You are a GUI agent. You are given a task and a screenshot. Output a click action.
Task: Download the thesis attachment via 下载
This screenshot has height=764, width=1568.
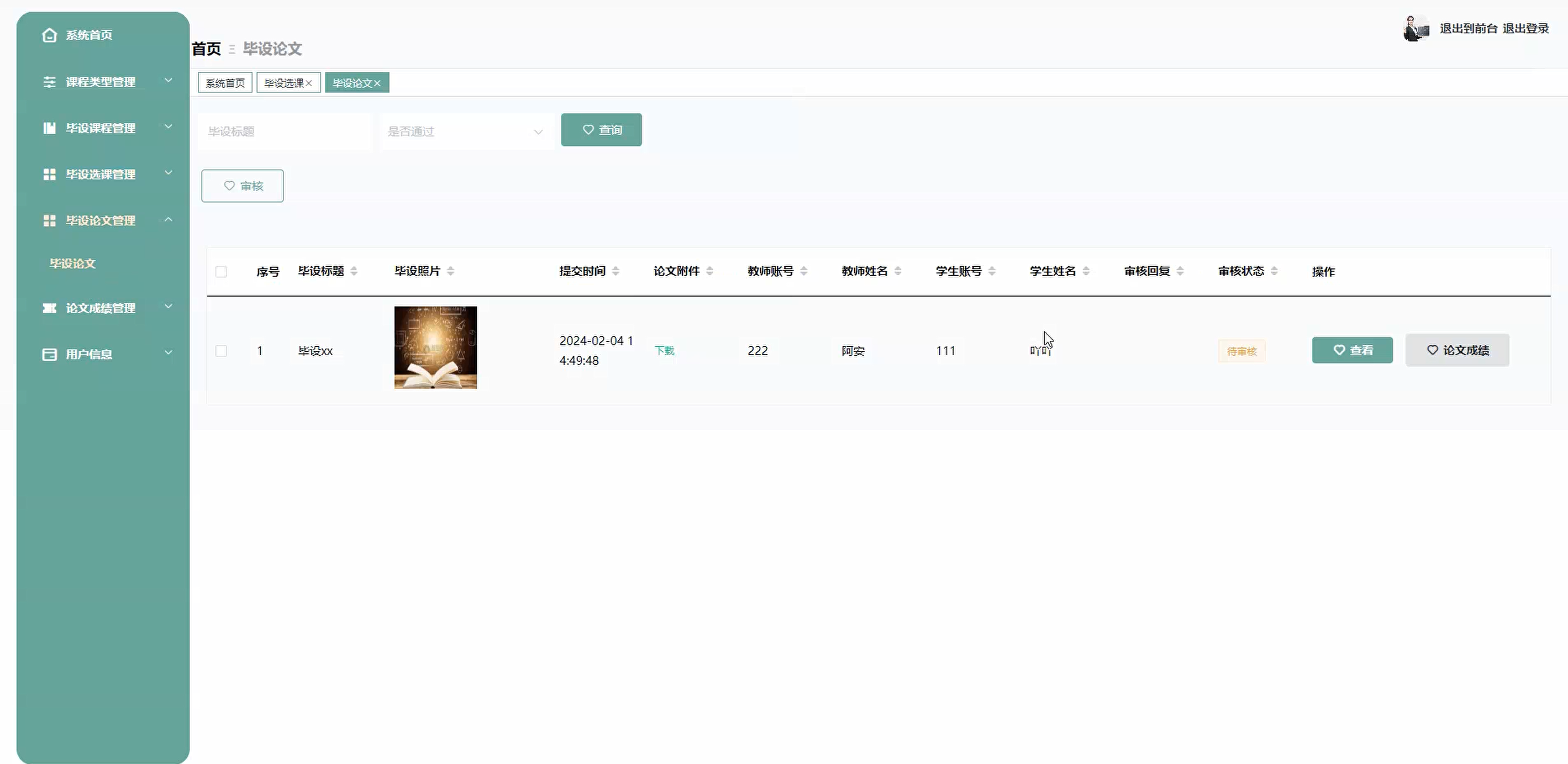point(664,351)
